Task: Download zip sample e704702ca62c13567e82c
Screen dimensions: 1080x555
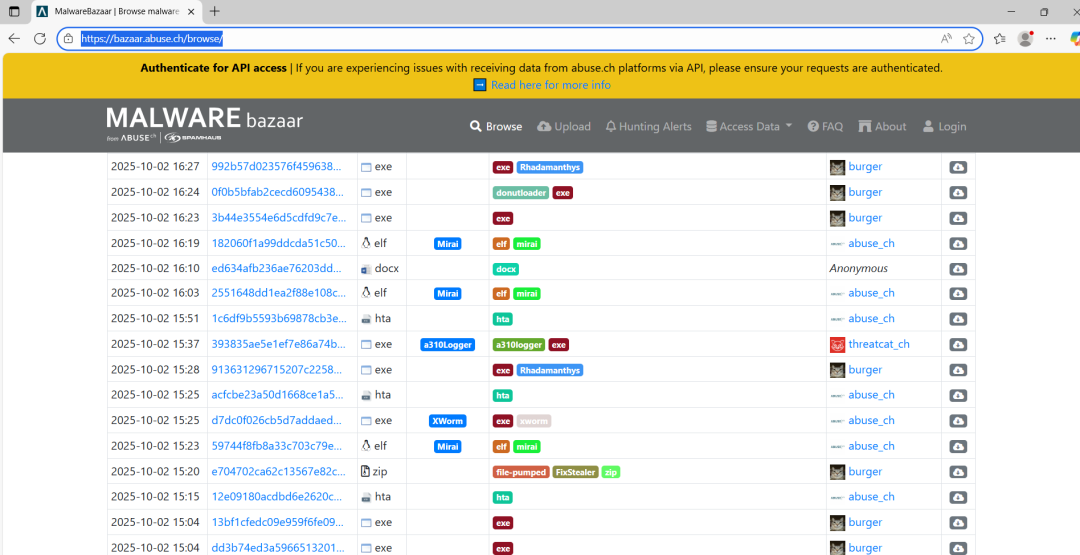Action: [958, 472]
